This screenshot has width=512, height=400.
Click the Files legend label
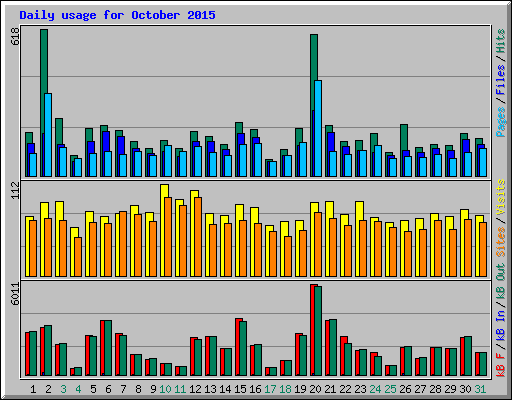point(501,79)
